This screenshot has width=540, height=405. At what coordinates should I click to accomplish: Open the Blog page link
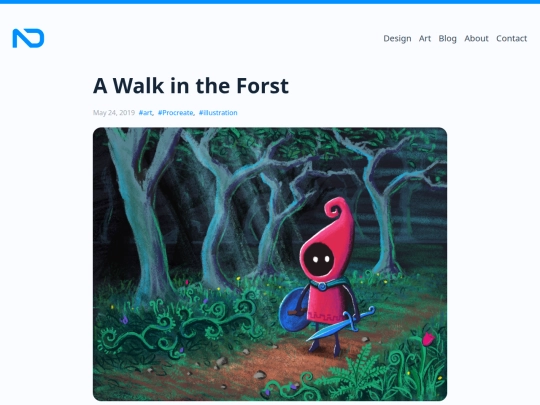[447, 38]
